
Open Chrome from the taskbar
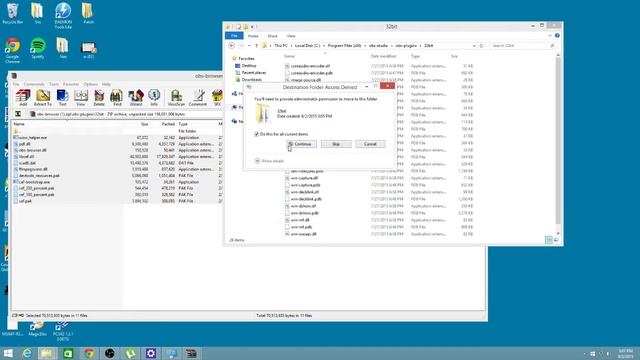click(89, 353)
